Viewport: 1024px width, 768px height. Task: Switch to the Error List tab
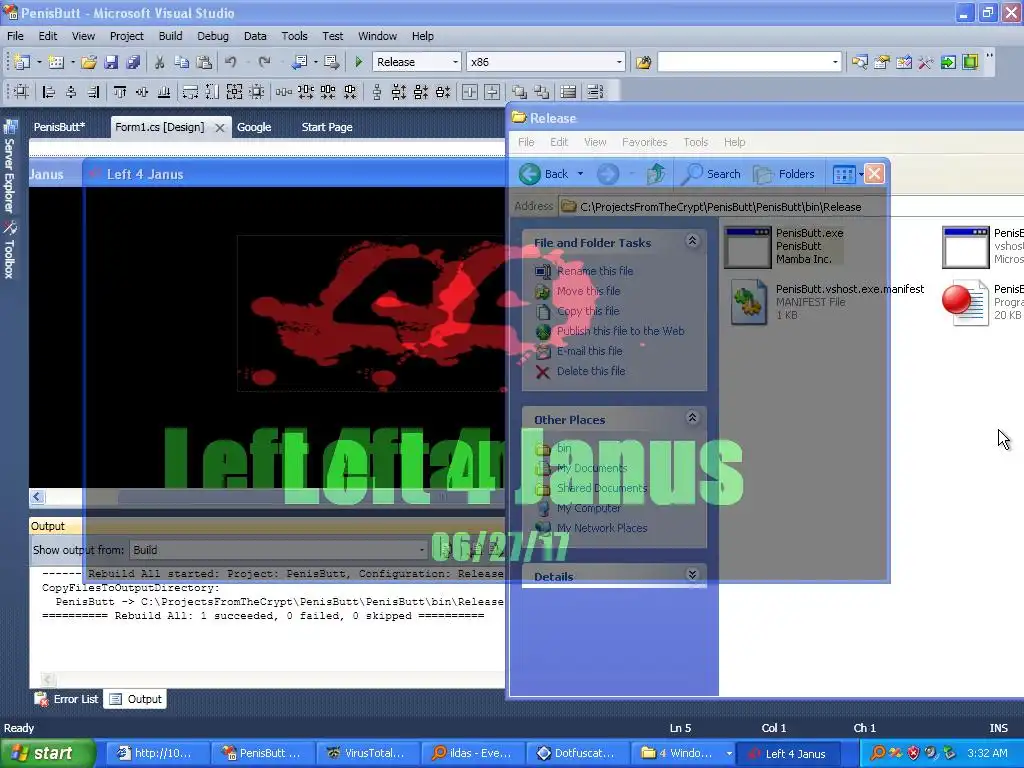66,699
